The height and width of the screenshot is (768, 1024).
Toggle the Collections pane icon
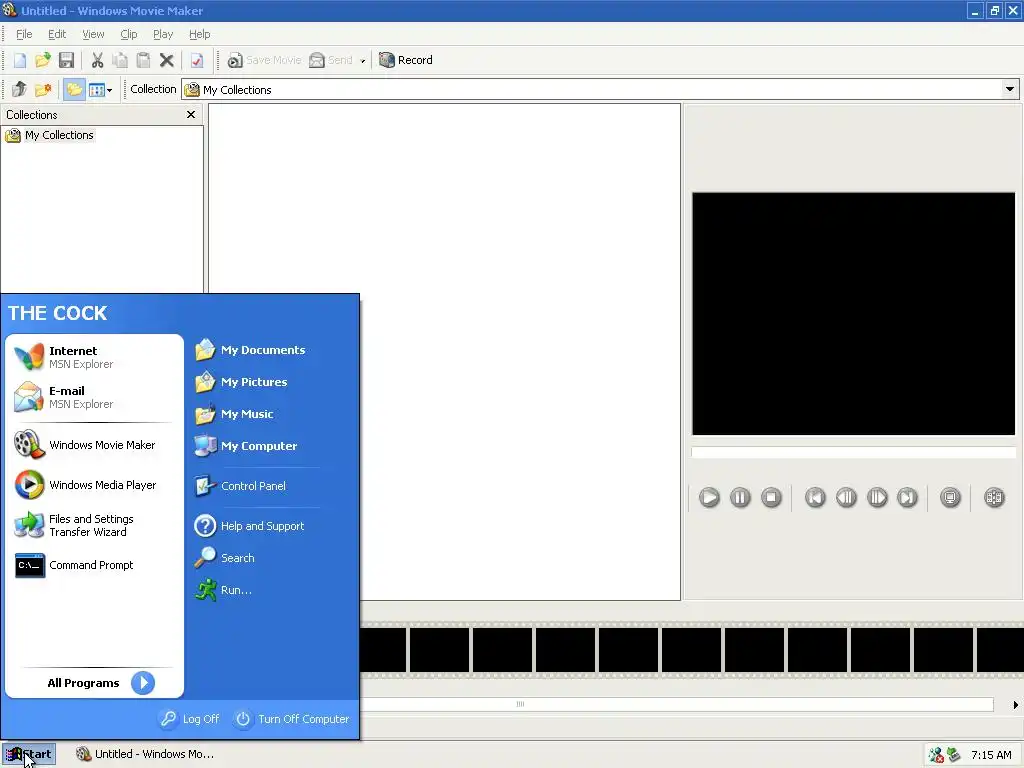[x=74, y=89]
